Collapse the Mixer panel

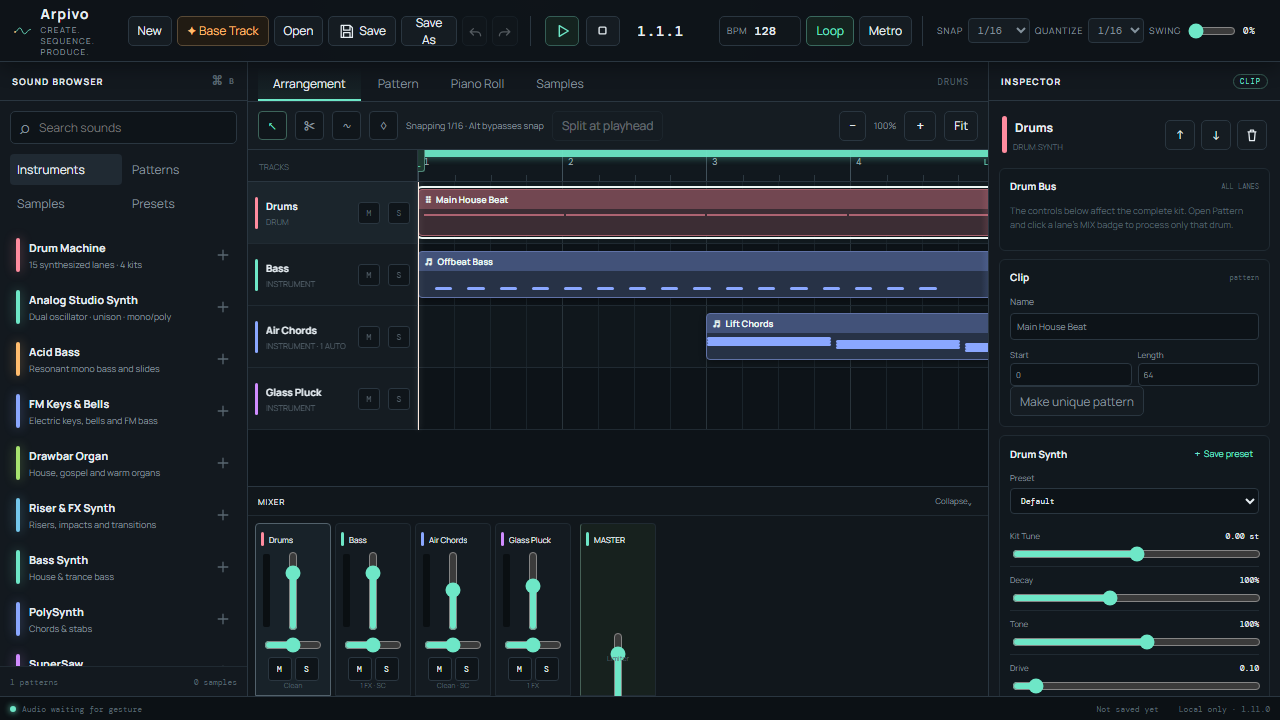[x=953, y=502]
